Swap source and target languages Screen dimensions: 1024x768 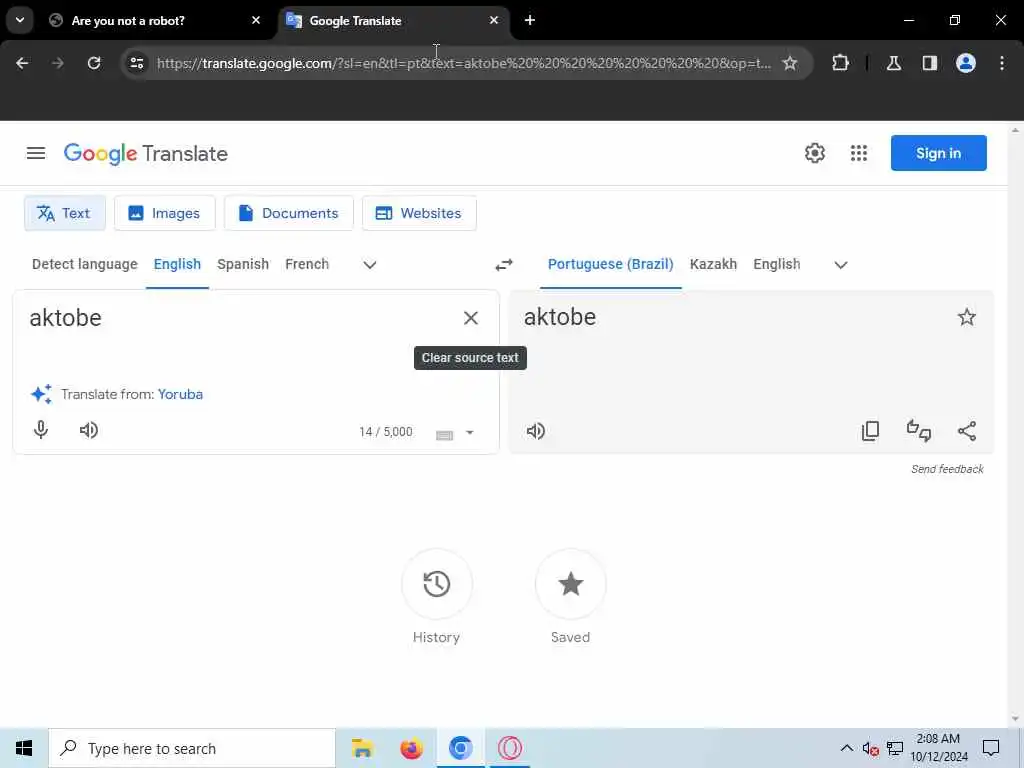(x=504, y=264)
